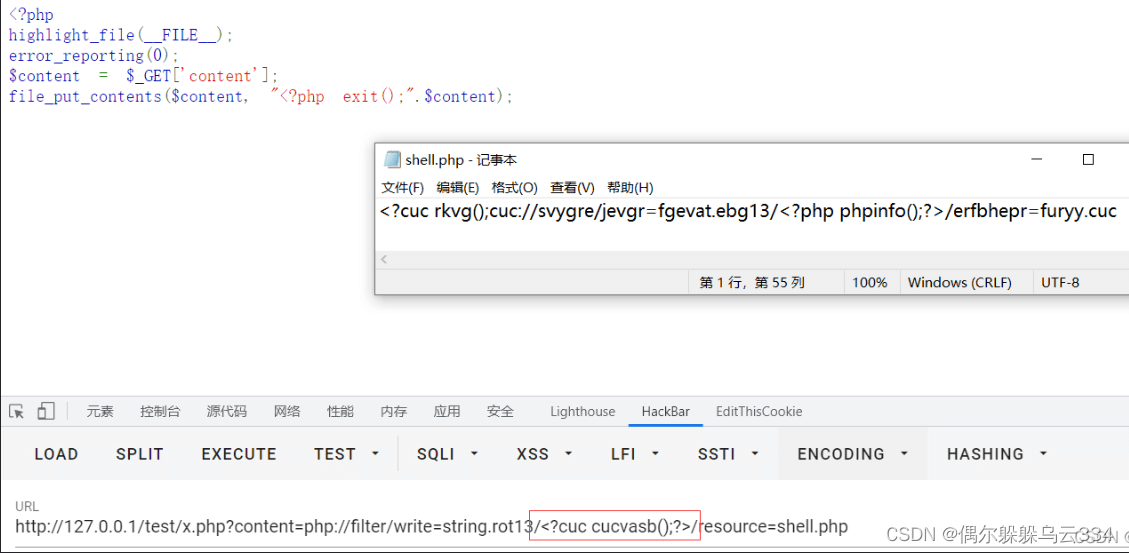Click Notepad horizontal scrollbar left arrow

coord(384,259)
